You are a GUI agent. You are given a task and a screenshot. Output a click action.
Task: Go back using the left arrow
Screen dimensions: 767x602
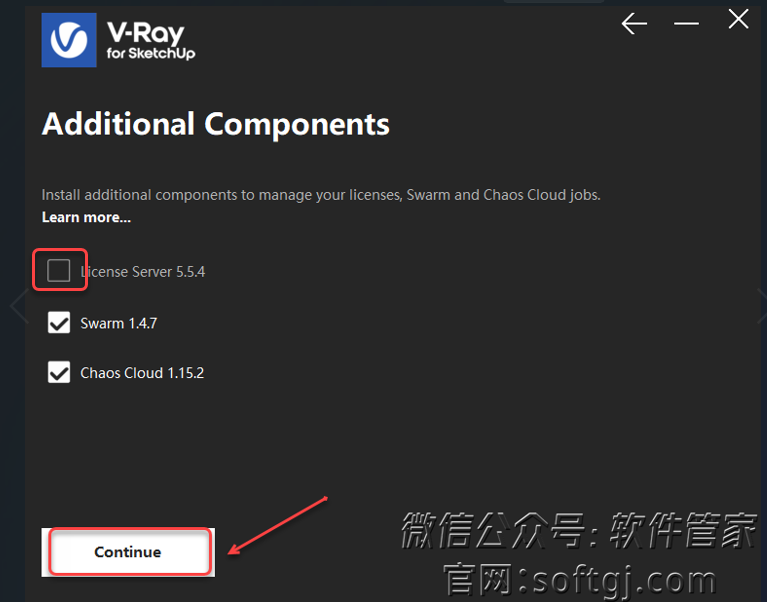(x=634, y=23)
